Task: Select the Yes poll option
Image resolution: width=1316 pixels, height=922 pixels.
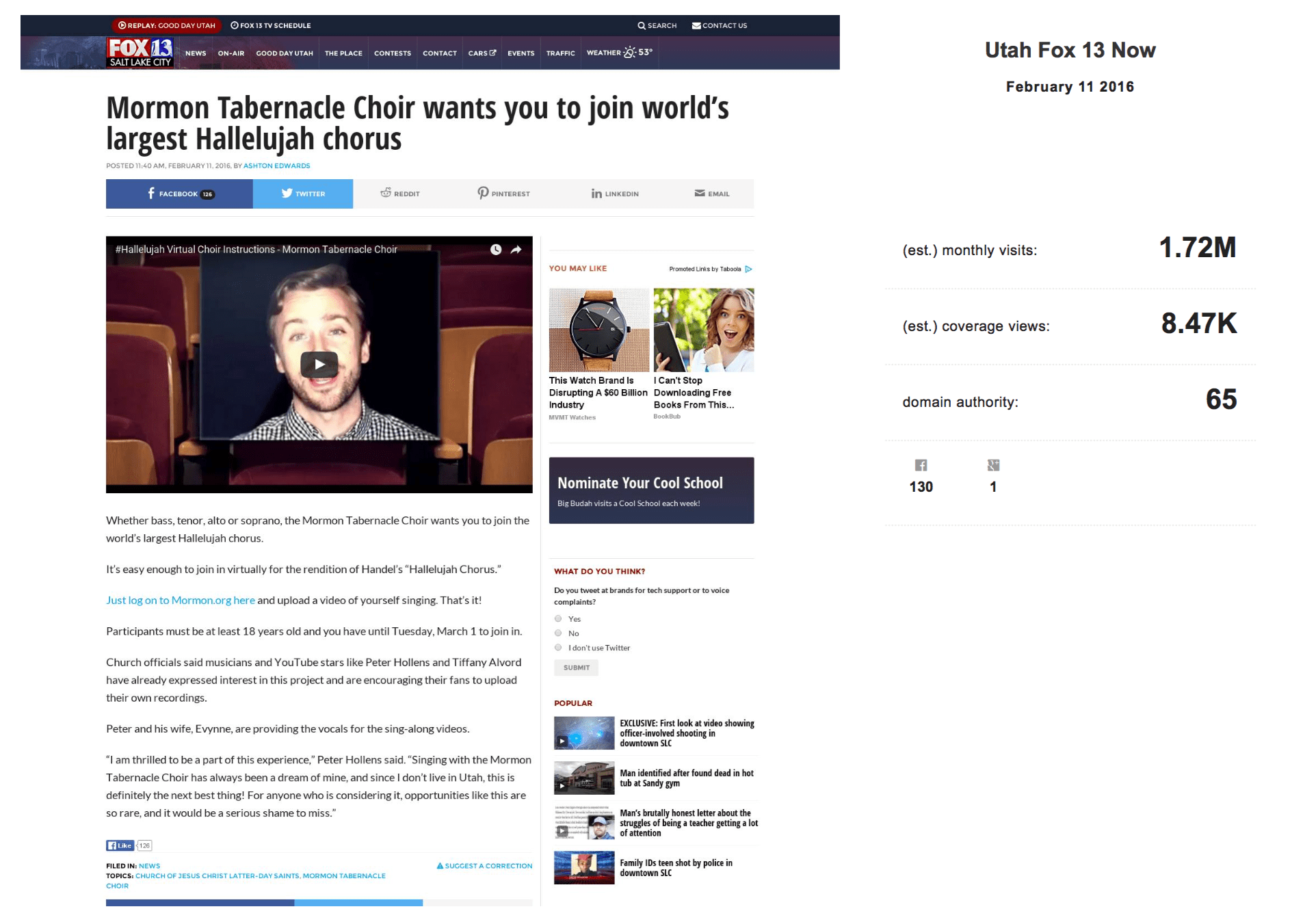Action: click(558, 619)
